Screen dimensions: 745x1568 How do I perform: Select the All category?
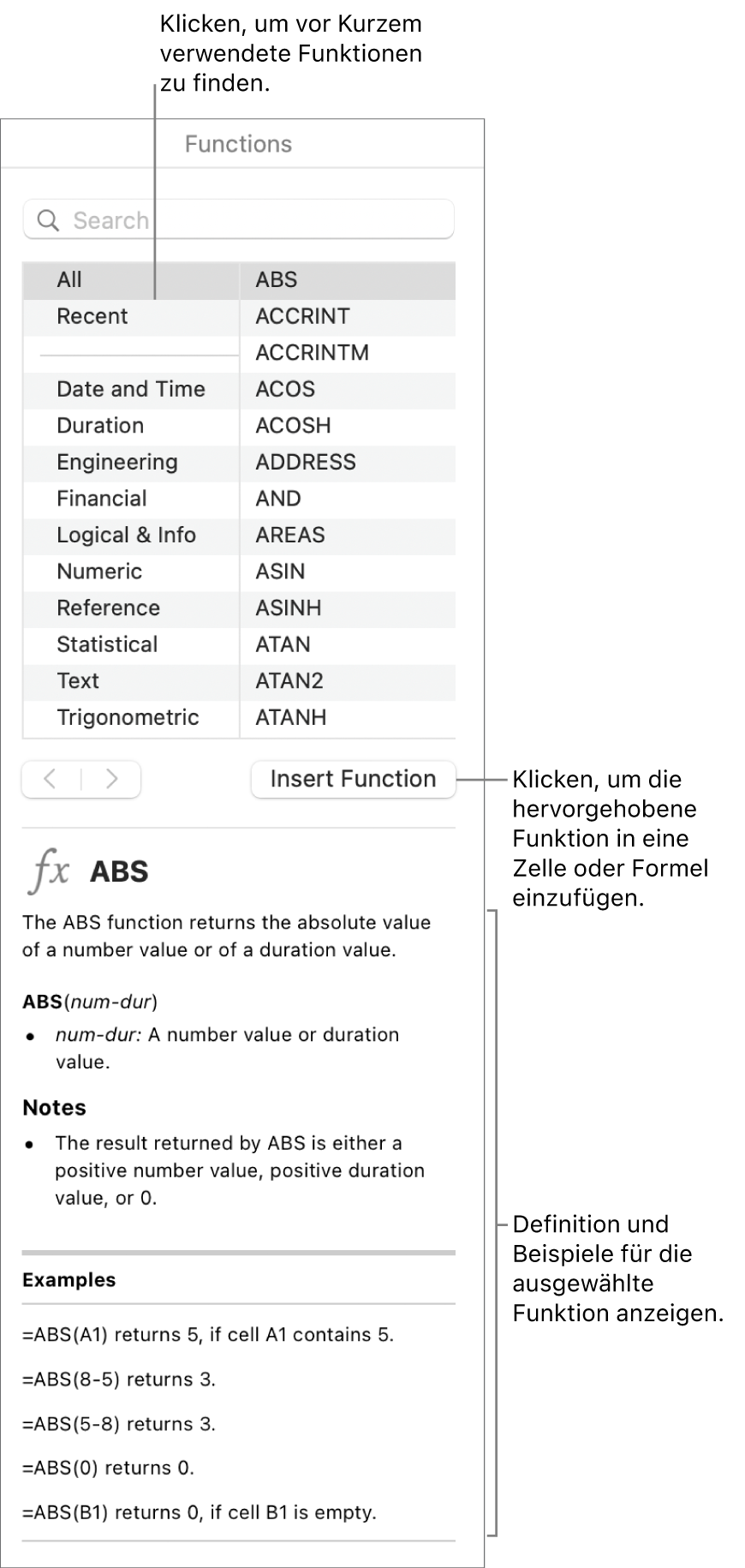coord(69,279)
